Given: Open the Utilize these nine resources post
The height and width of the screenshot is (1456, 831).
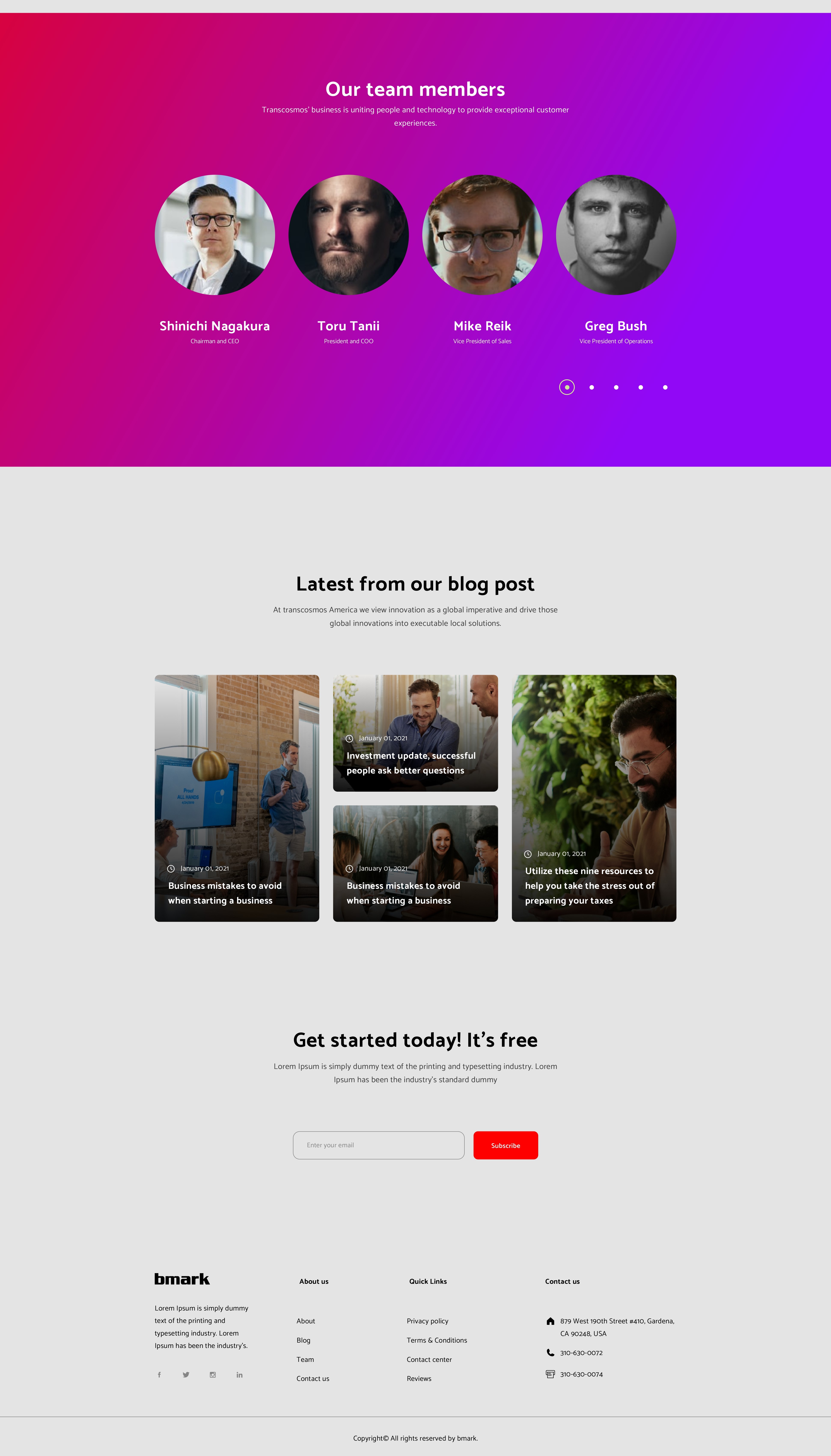Looking at the screenshot, I should (594, 798).
